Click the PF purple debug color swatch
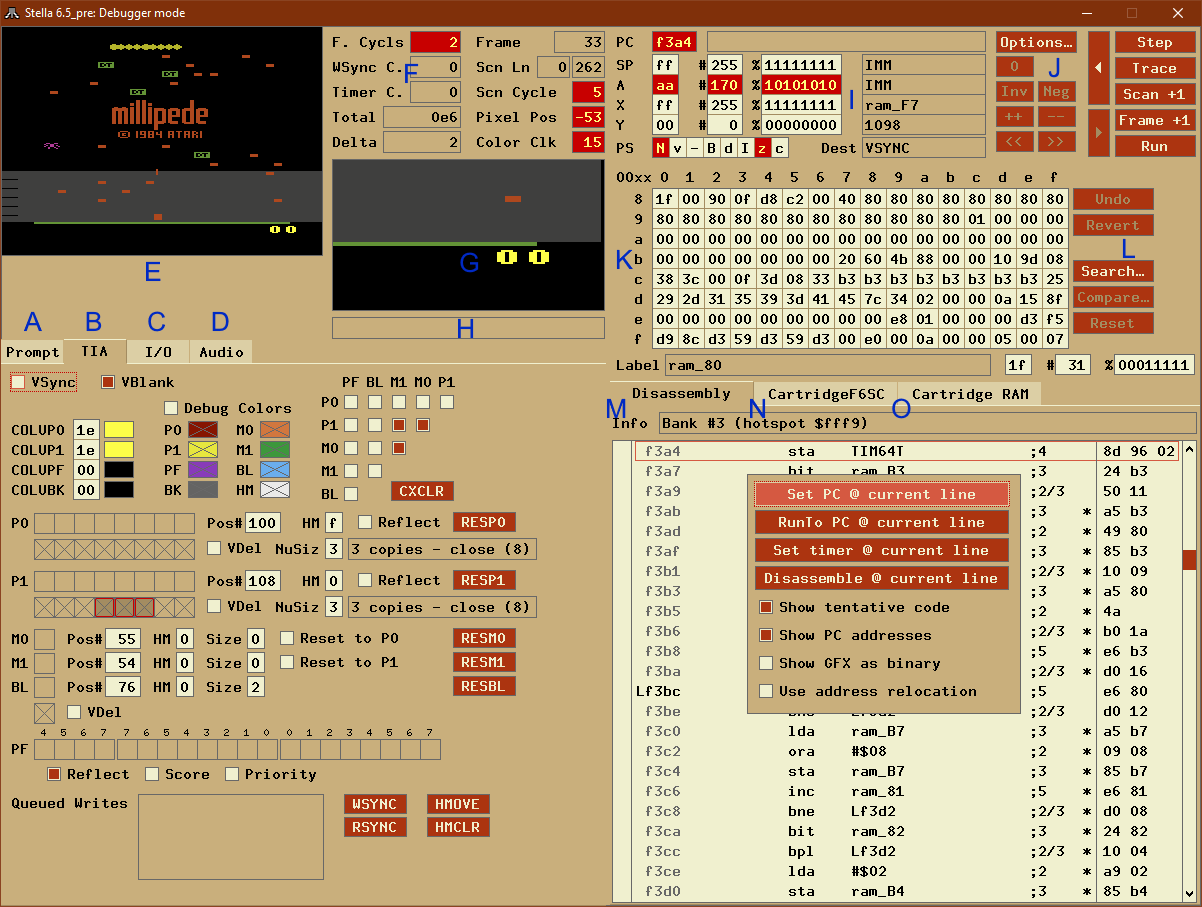This screenshot has width=1202, height=907. (x=204, y=470)
